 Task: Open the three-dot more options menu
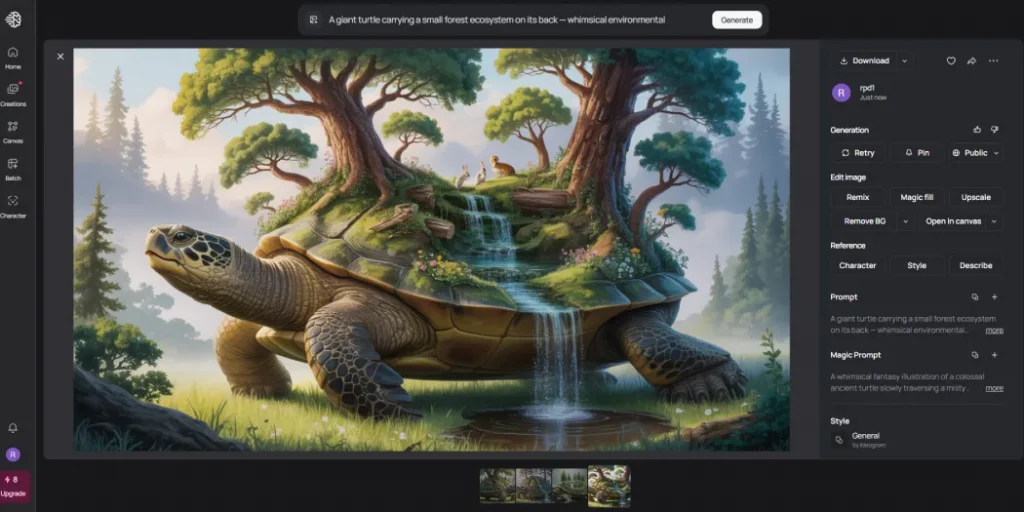tap(993, 61)
